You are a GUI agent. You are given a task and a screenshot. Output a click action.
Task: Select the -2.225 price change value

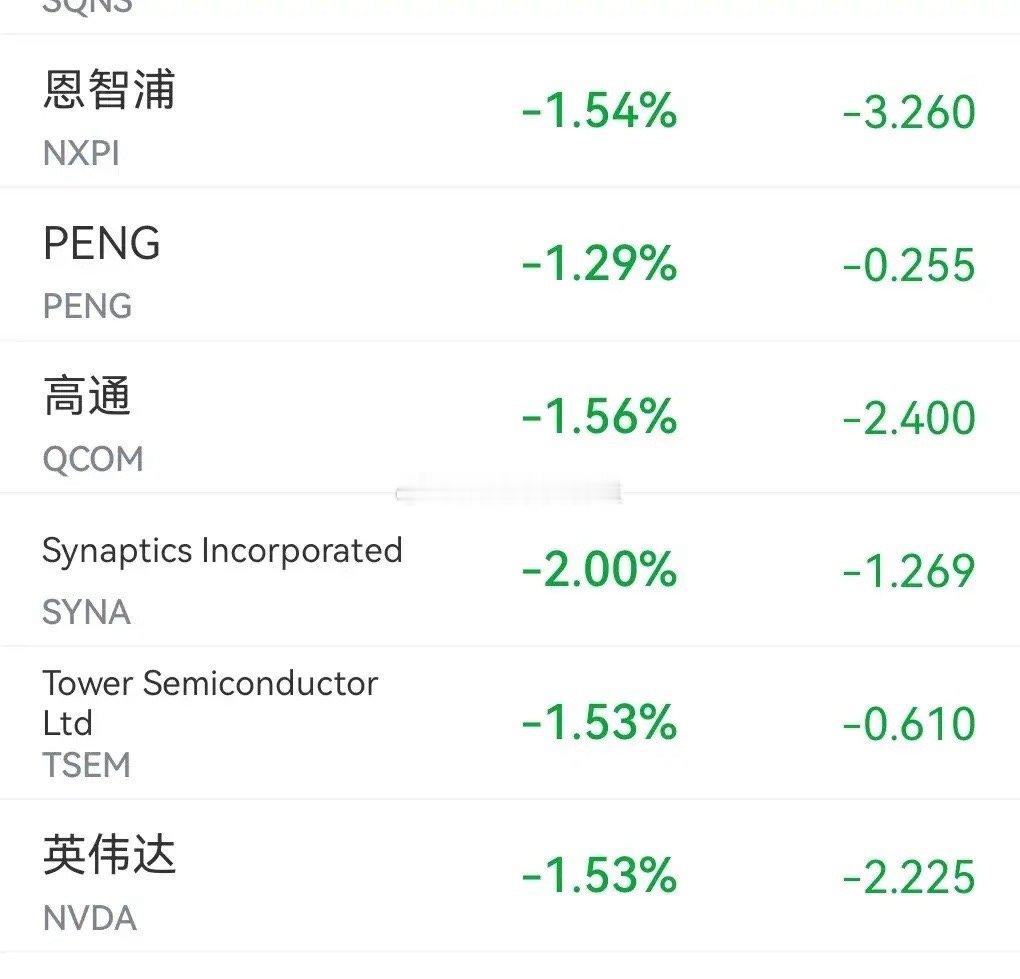909,877
